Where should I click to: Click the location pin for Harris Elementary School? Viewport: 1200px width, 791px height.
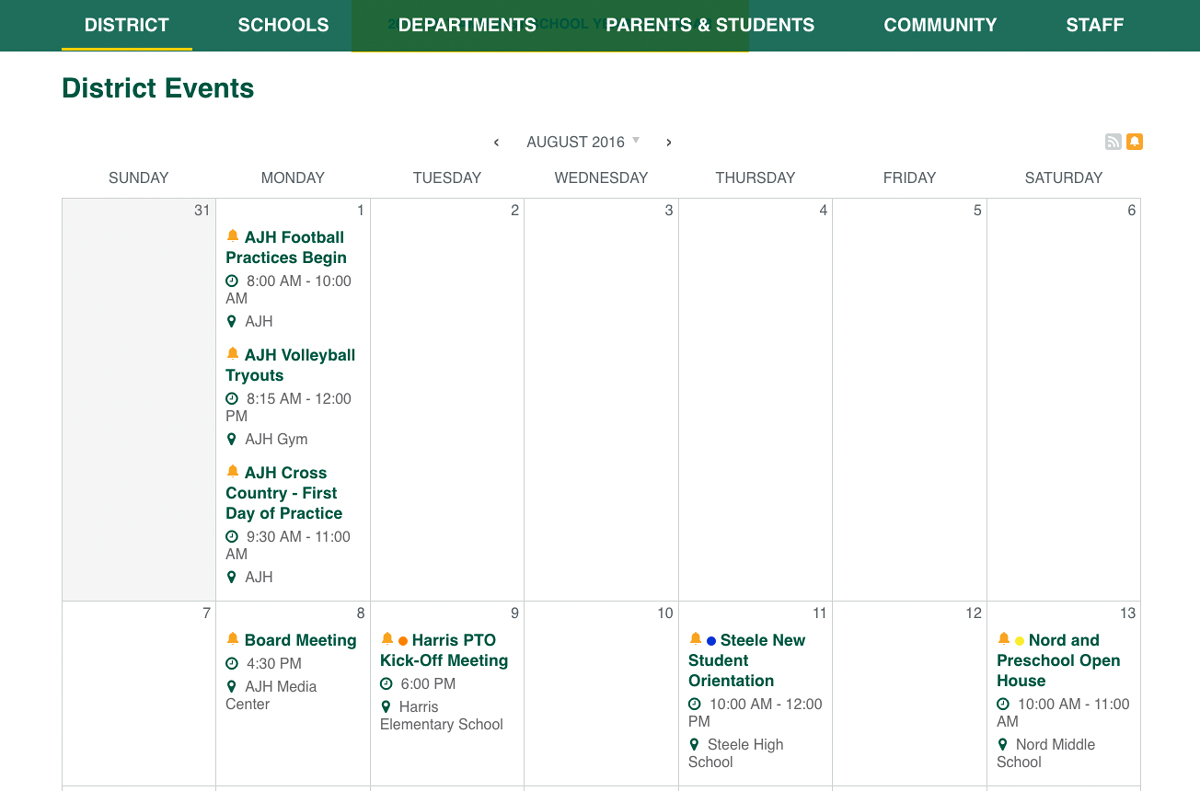click(x=386, y=706)
